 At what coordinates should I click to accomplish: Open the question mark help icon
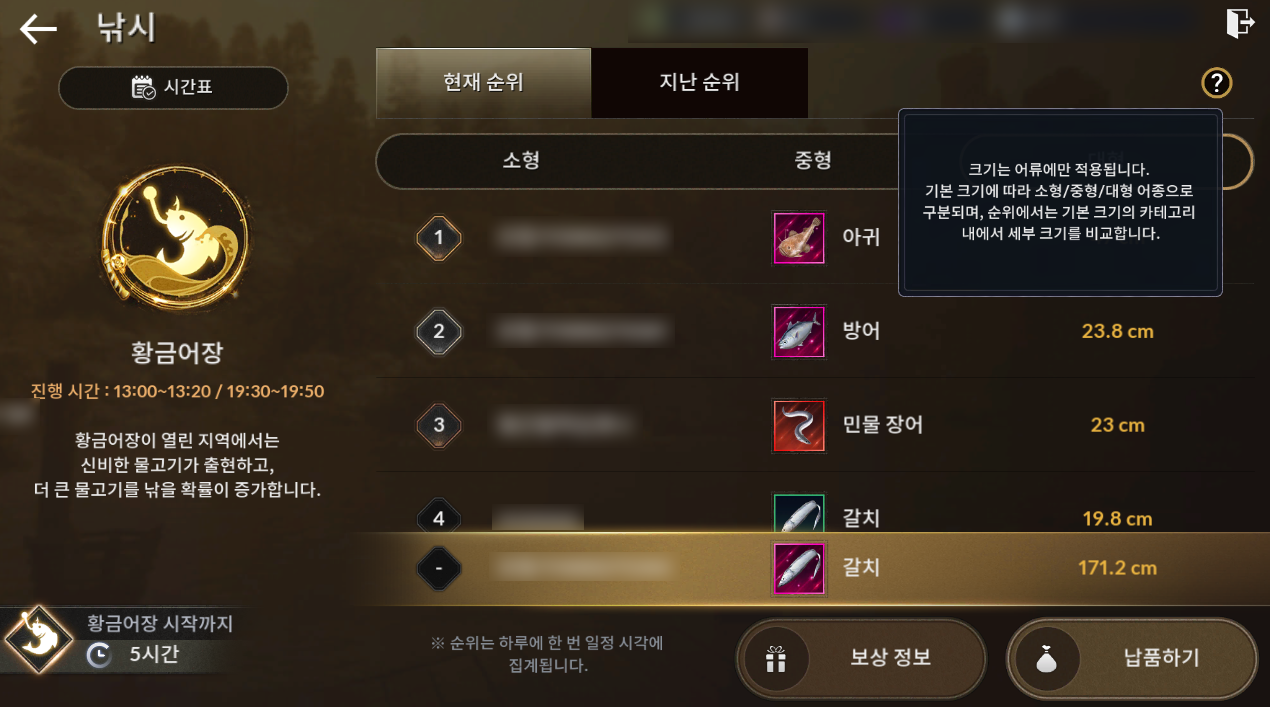point(1217,83)
